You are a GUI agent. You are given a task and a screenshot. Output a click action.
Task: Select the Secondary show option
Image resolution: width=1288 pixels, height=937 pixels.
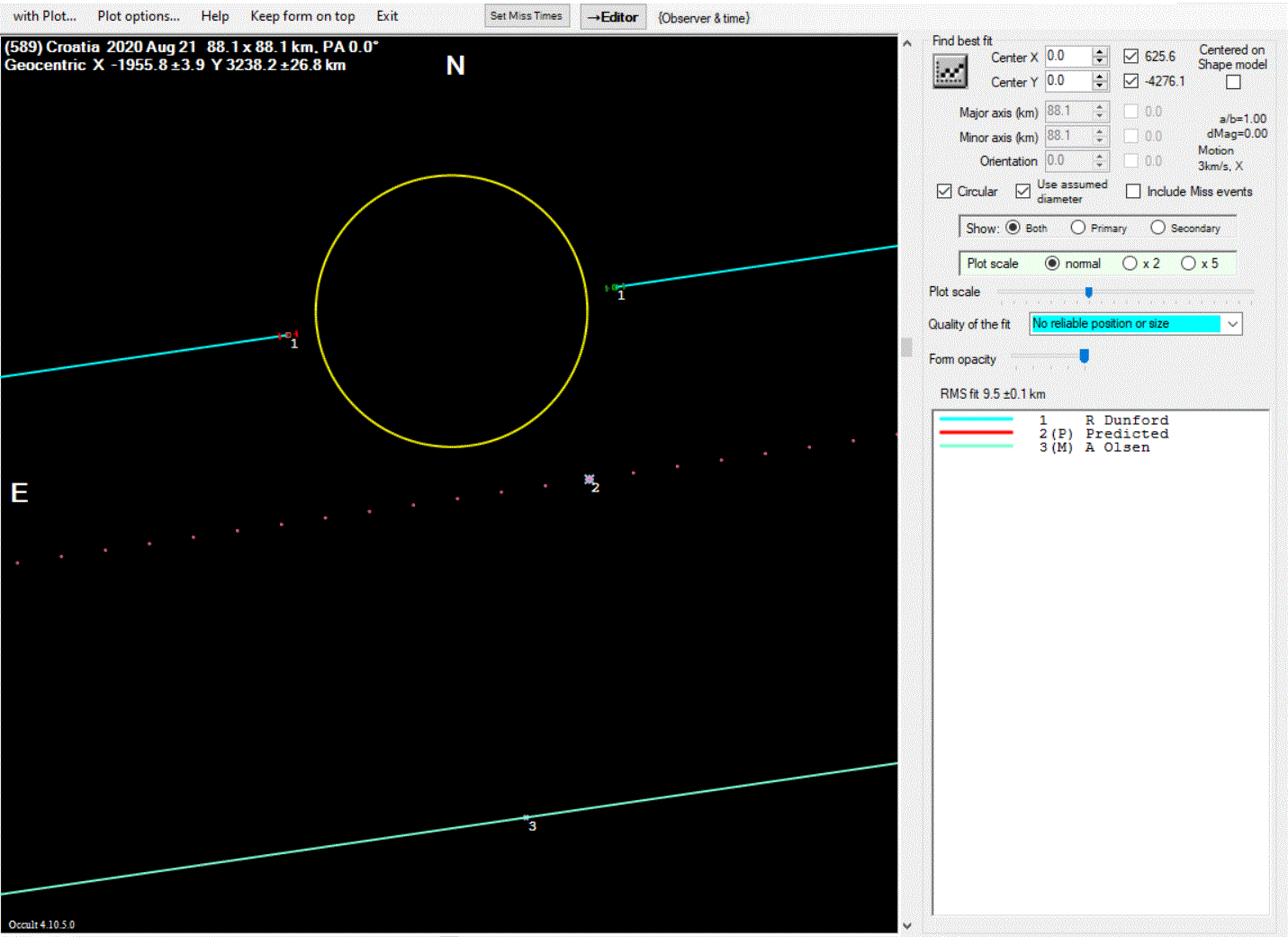(1157, 228)
